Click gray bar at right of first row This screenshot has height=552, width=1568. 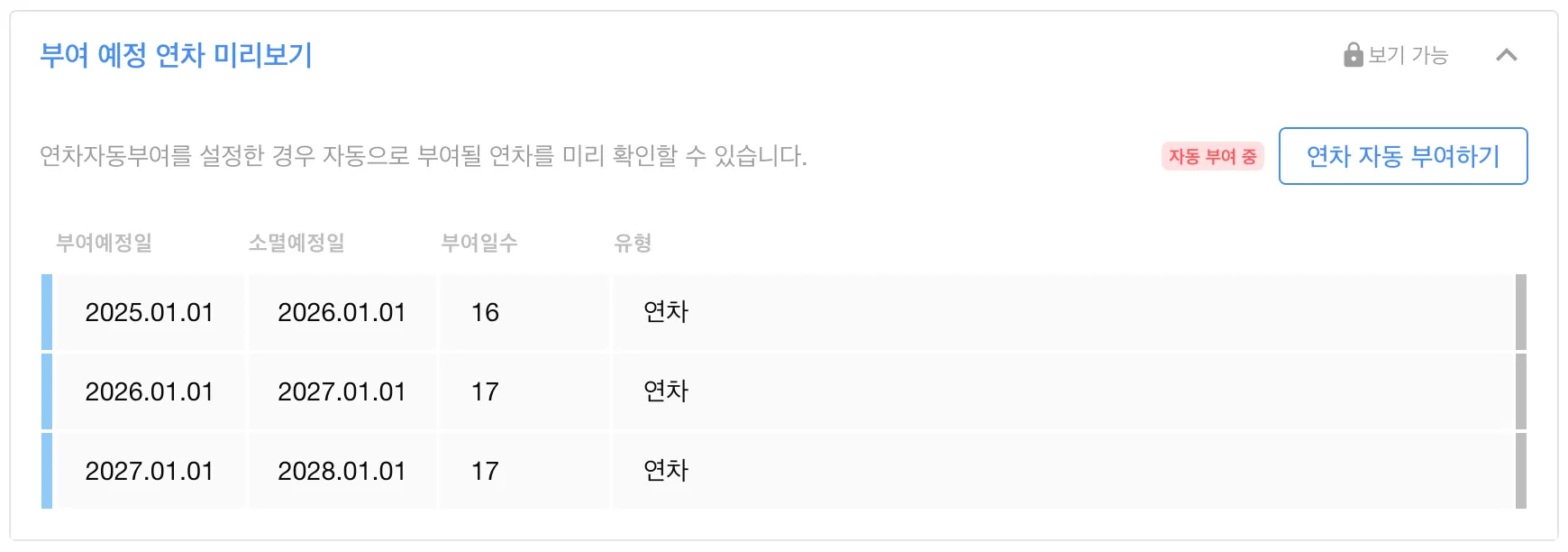pos(1521,312)
